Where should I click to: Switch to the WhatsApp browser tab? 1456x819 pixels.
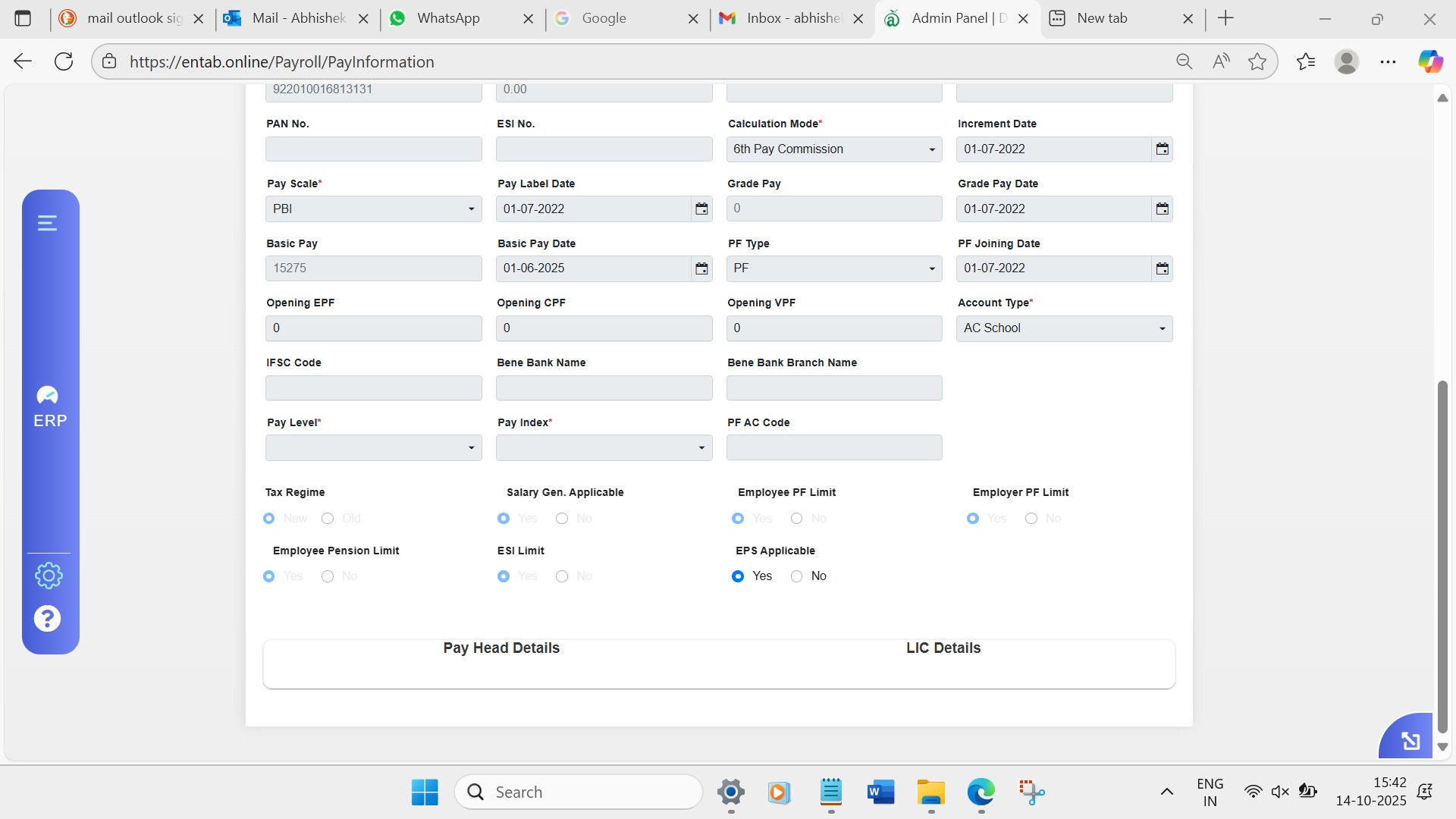[x=448, y=18]
